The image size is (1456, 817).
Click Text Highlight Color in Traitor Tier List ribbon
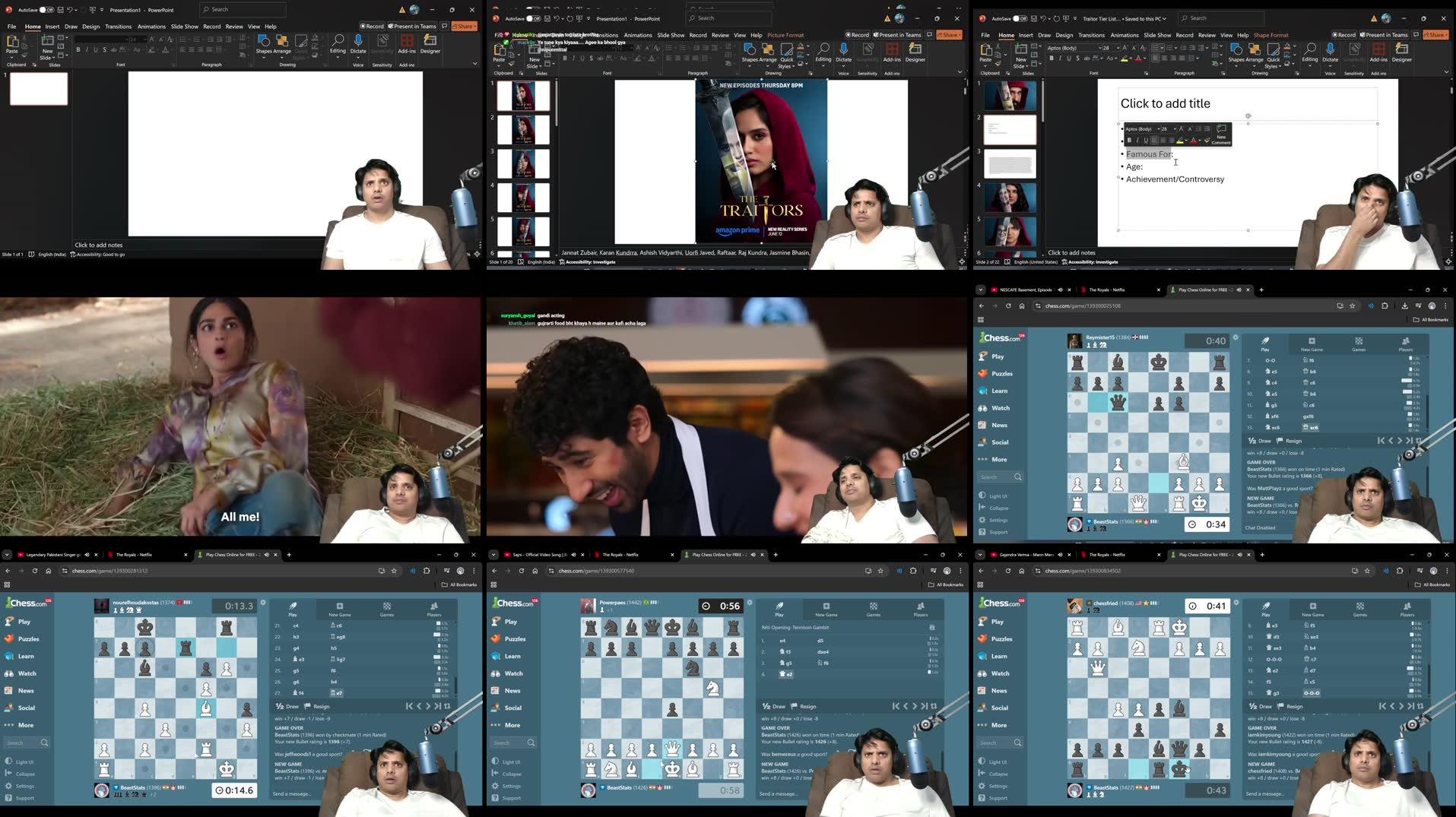1123,59
